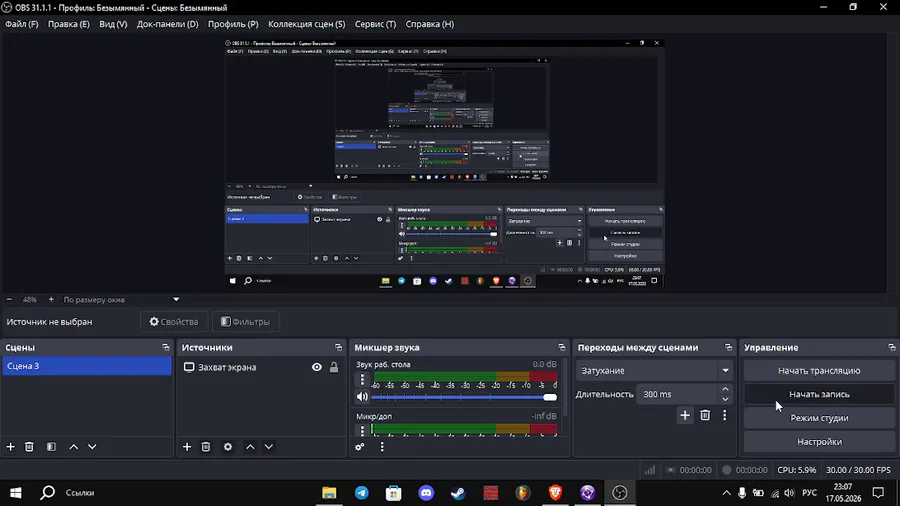Remove transition with trash icon
The image size is (900, 506).
[705, 415]
